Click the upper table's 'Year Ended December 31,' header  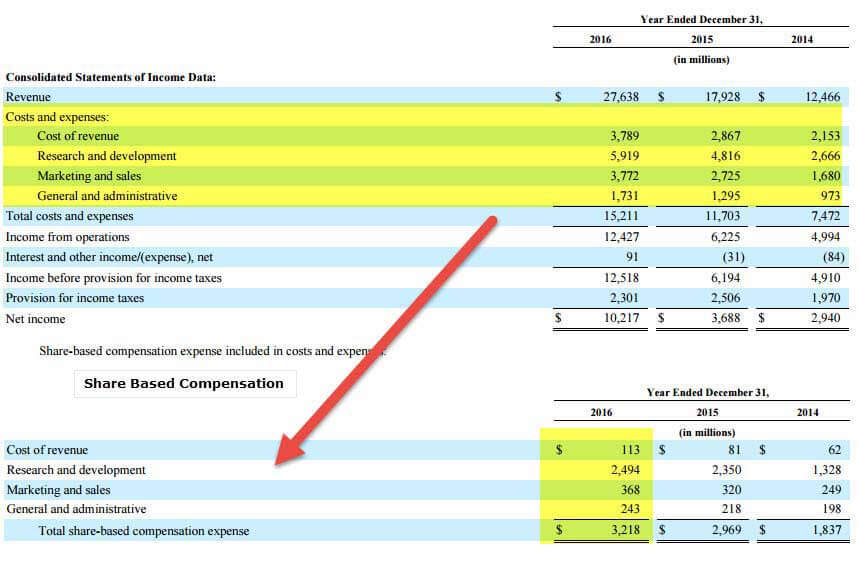pyautogui.click(x=701, y=19)
